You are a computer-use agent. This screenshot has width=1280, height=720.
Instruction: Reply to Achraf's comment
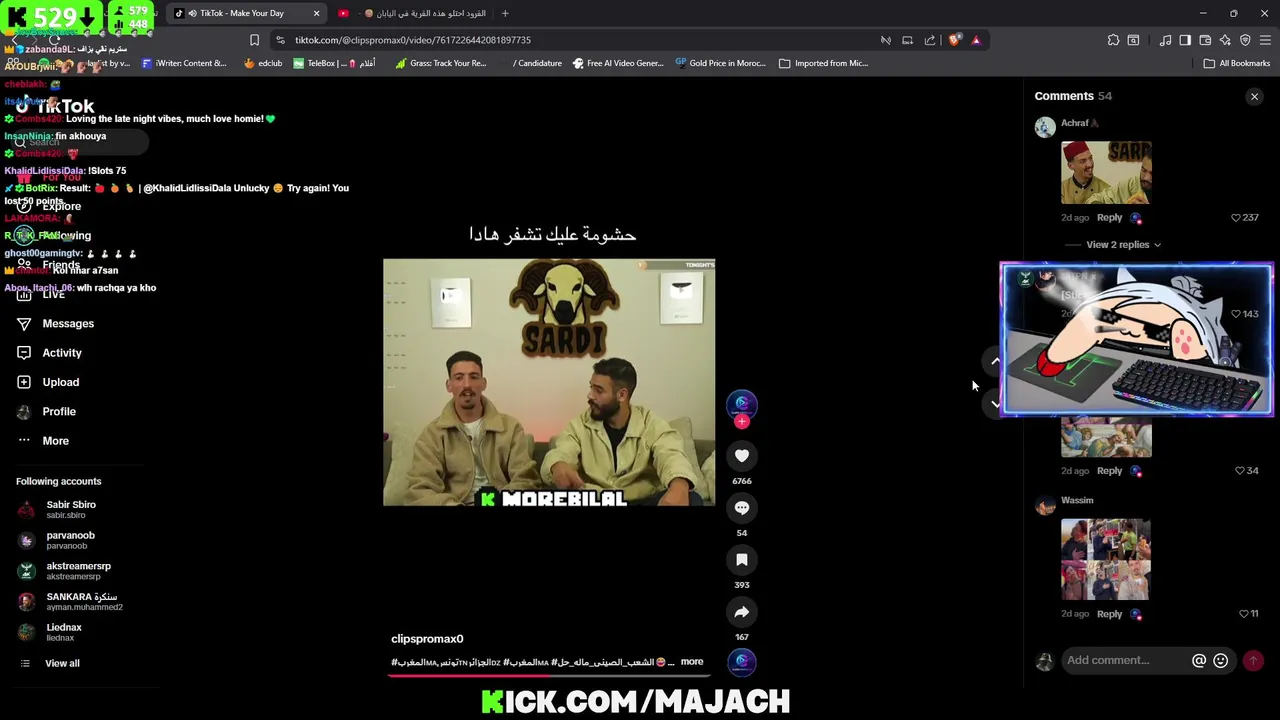pos(1109,217)
